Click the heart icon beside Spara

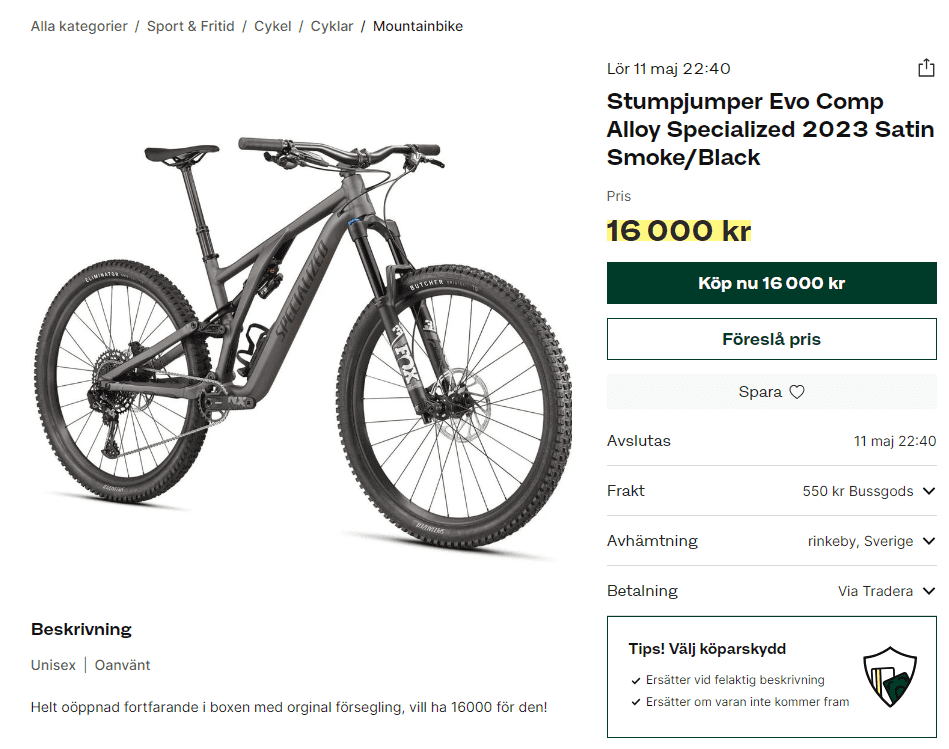click(797, 392)
